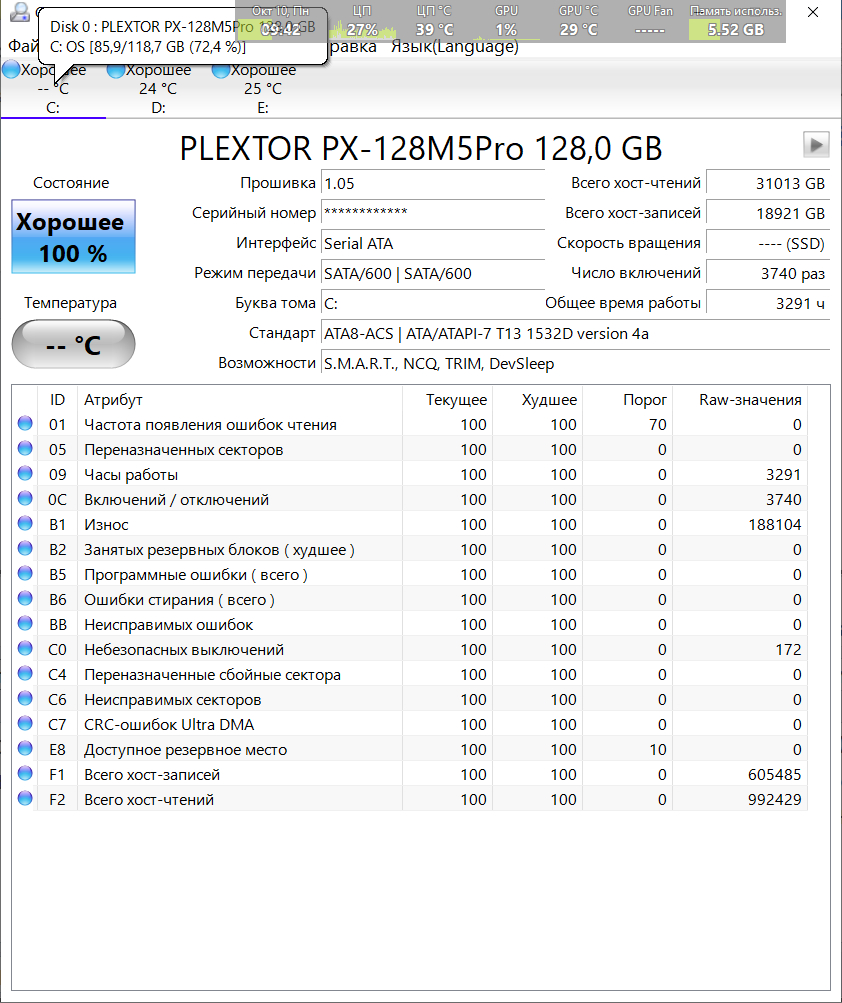Click the Худшее column header
Viewport: 842px width, 1003px height.
pyautogui.click(x=537, y=400)
